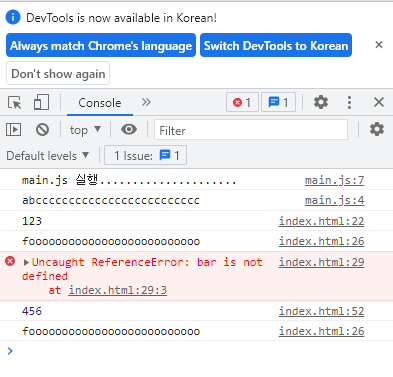The width and height of the screenshot is (393, 377).
Task: Click Switch DevTools to Korean
Action: pos(276,45)
